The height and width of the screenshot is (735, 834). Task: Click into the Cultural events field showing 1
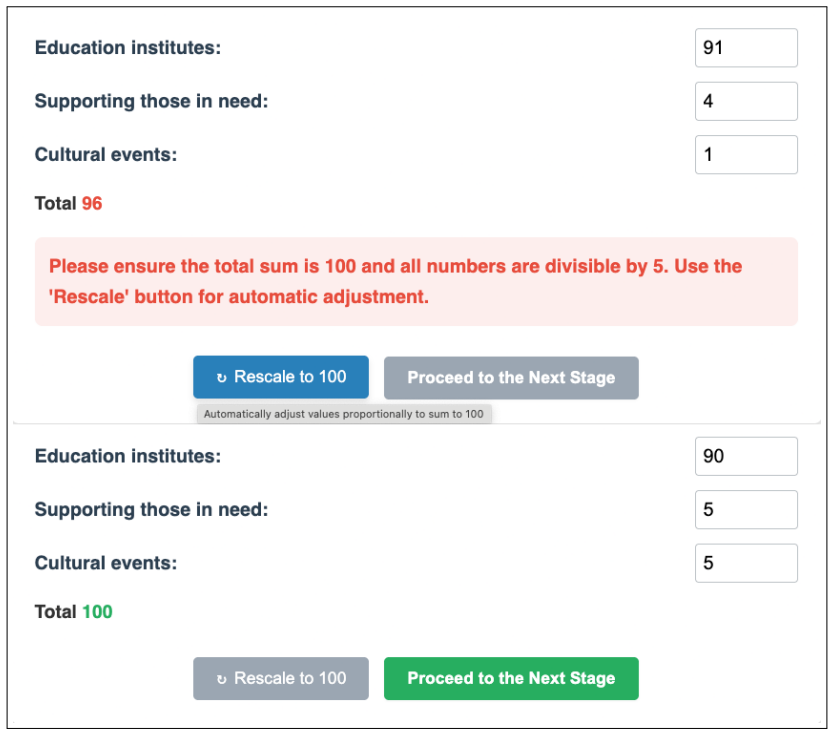coord(746,155)
